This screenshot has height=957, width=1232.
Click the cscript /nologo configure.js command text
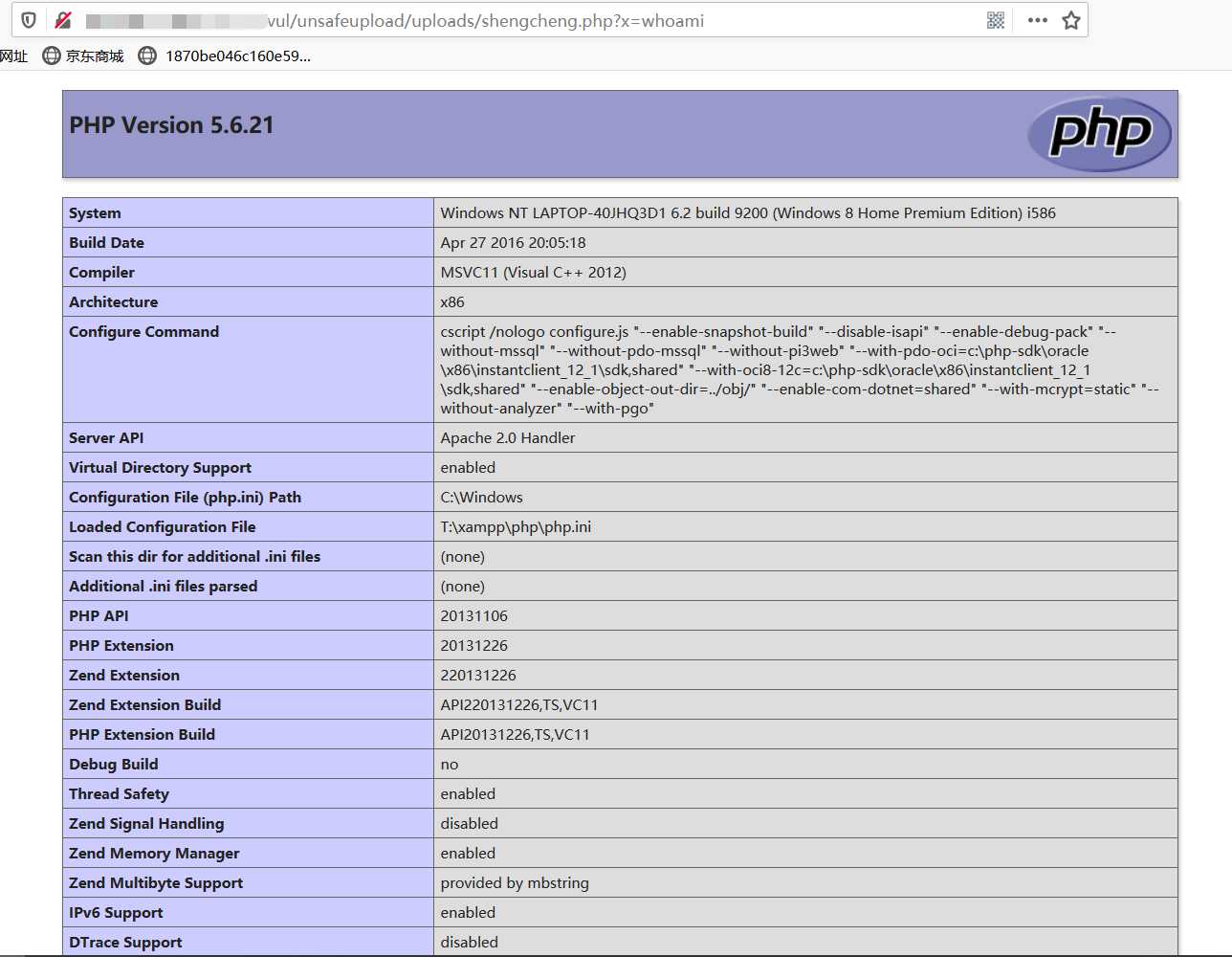coord(800,369)
